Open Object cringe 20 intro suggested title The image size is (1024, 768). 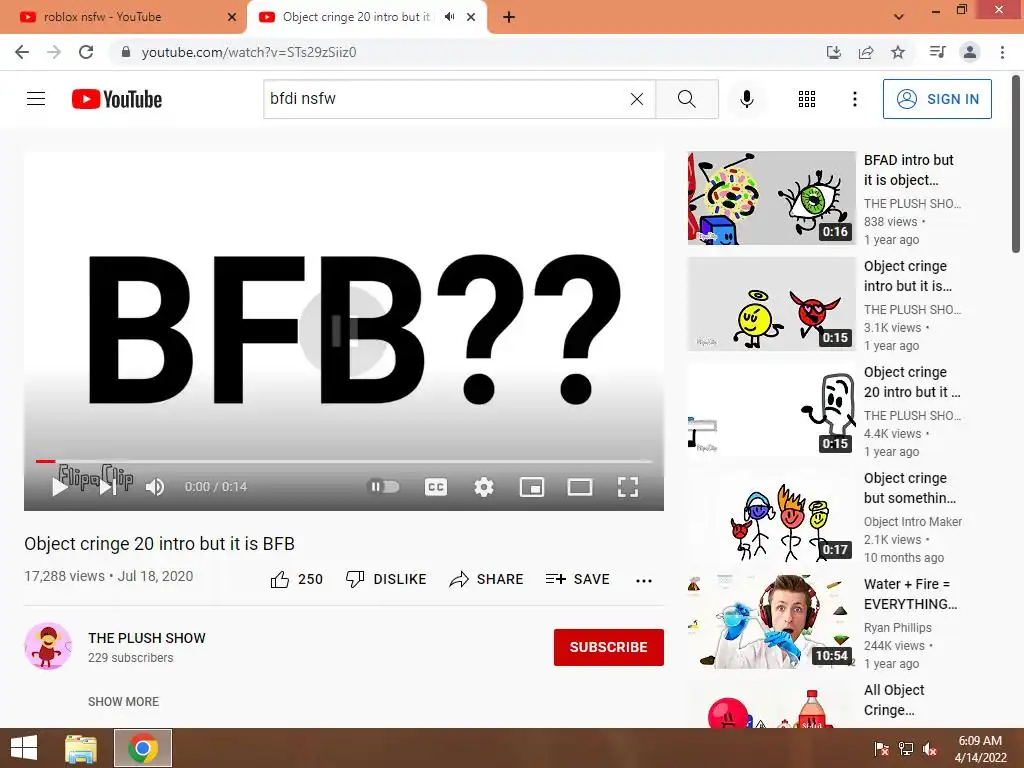[x=912, y=382]
